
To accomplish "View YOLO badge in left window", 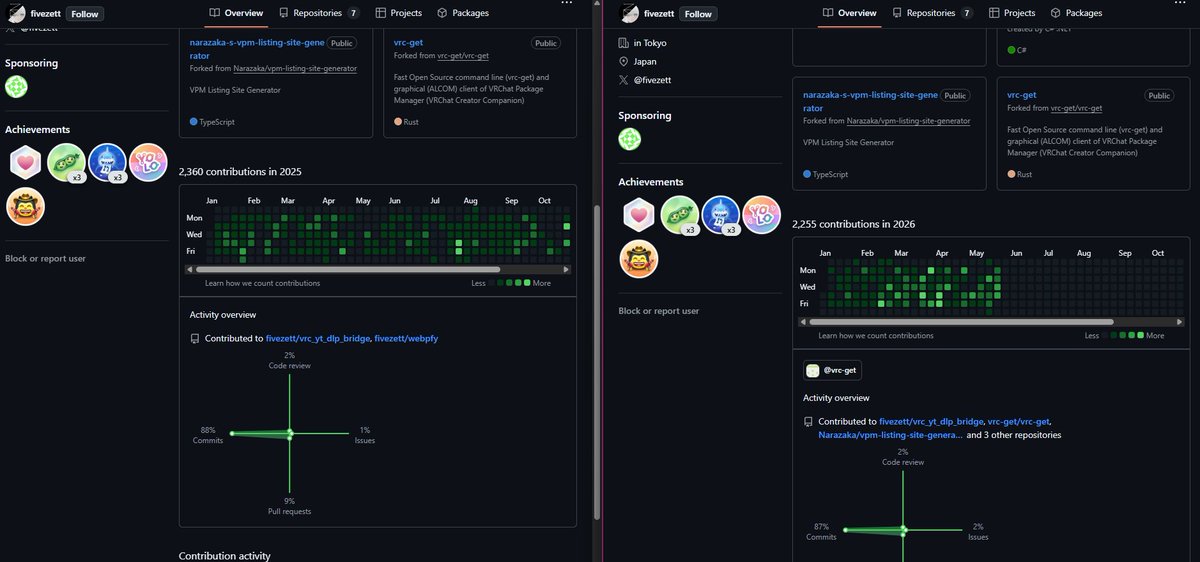I will point(147,161).
